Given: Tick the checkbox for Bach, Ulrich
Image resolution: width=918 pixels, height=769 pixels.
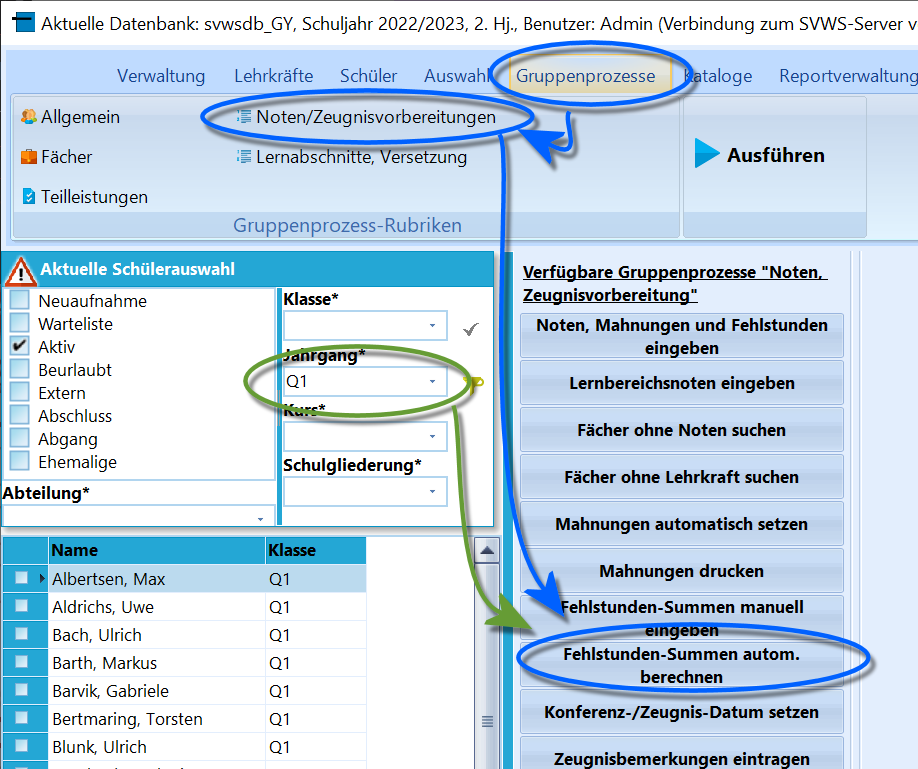Looking at the screenshot, I should coord(22,634).
